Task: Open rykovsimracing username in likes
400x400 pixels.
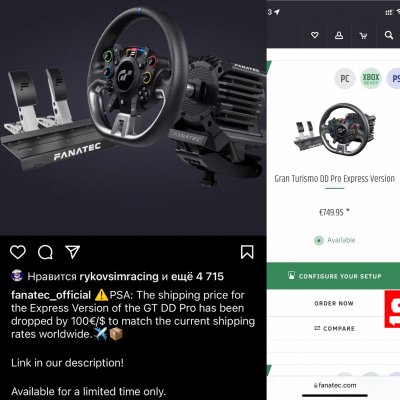Action: coord(119,276)
